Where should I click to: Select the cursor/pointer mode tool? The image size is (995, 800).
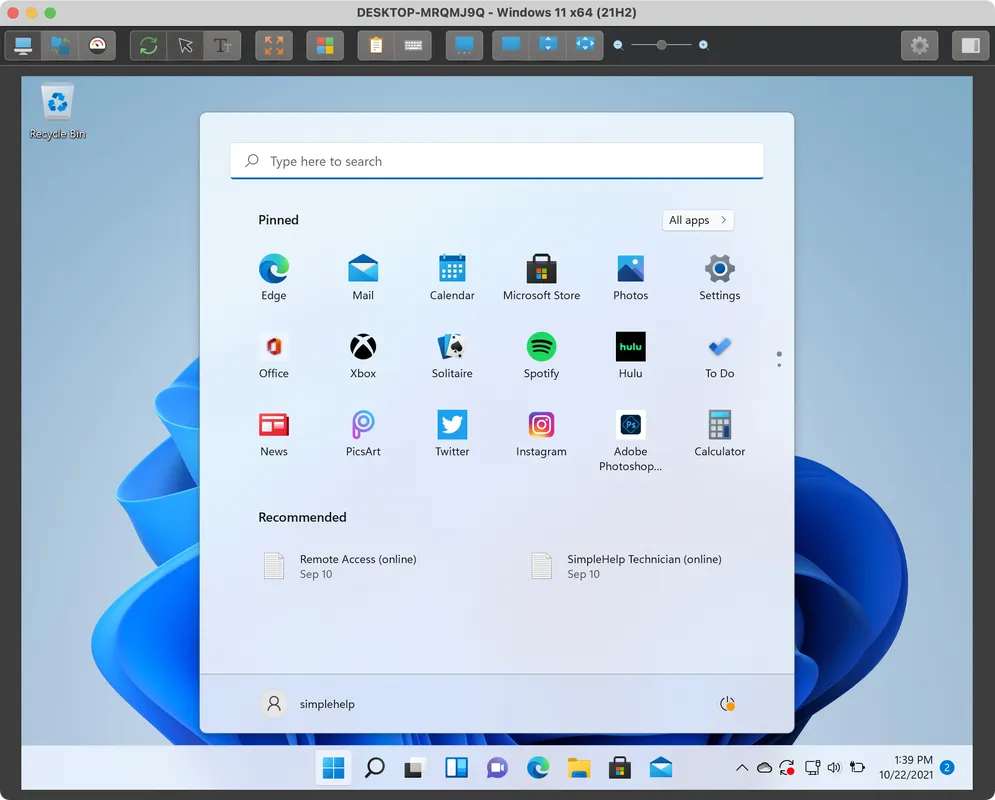tap(188, 45)
